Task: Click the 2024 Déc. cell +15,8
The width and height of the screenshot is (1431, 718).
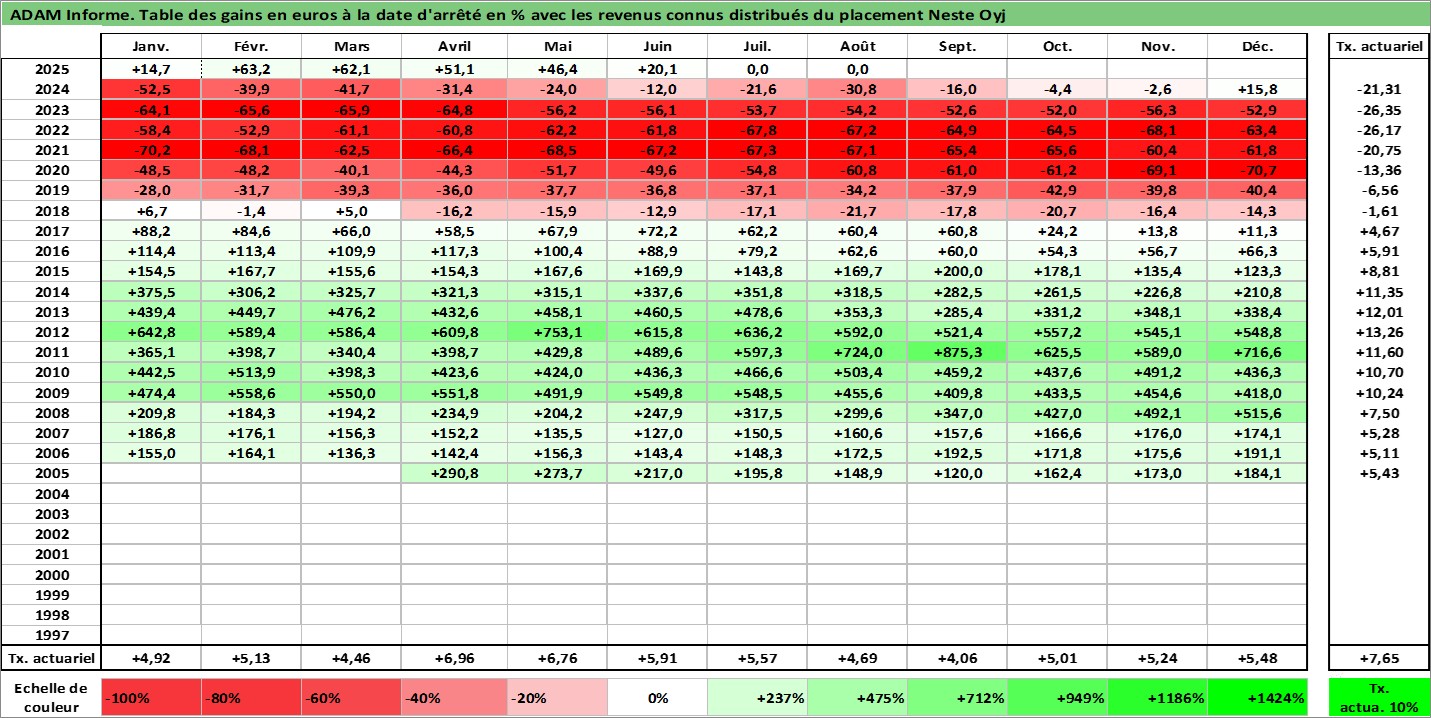Action: tap(1257, 89)
